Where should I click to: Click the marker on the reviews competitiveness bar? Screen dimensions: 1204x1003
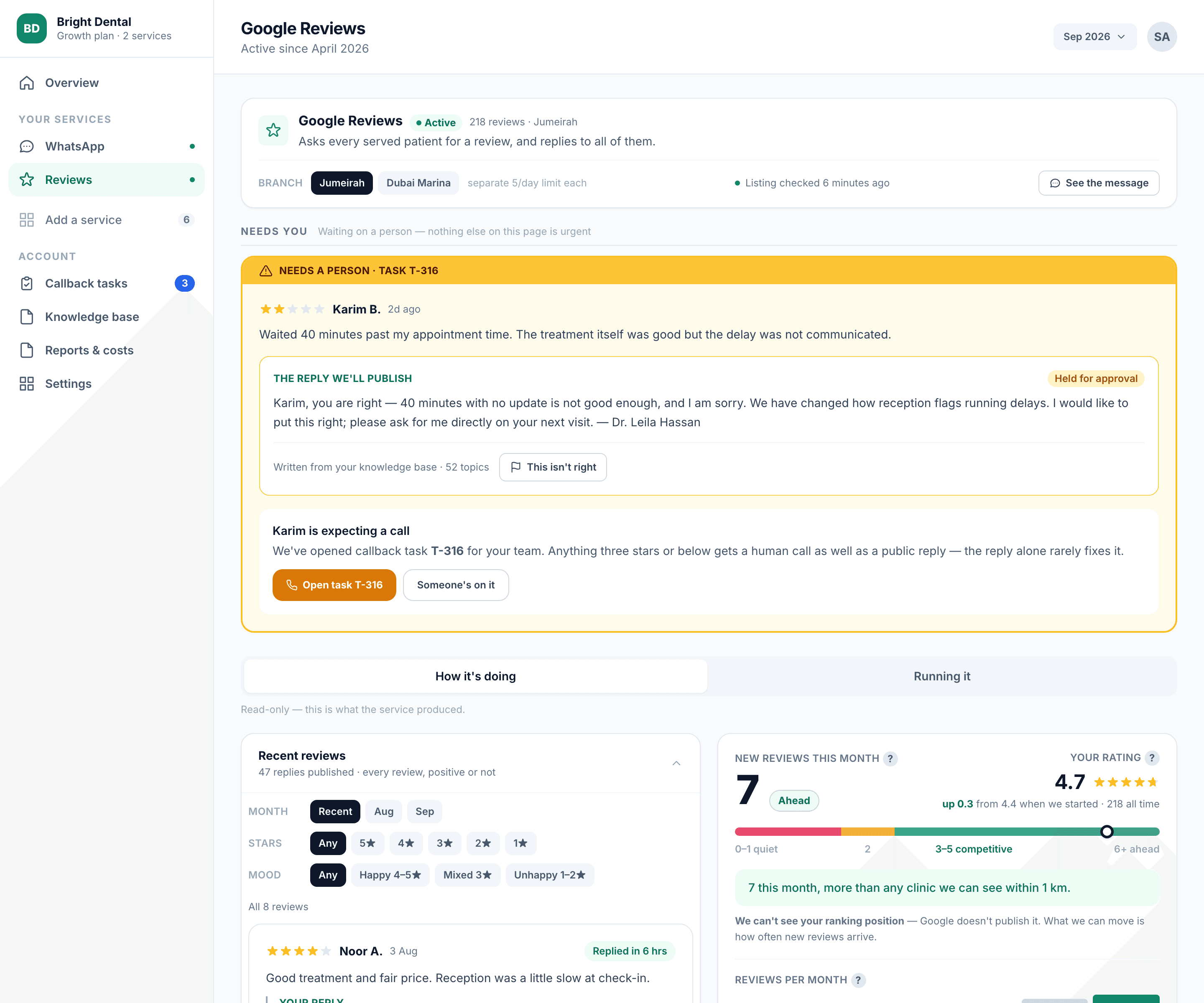(x=1107, y=832)
